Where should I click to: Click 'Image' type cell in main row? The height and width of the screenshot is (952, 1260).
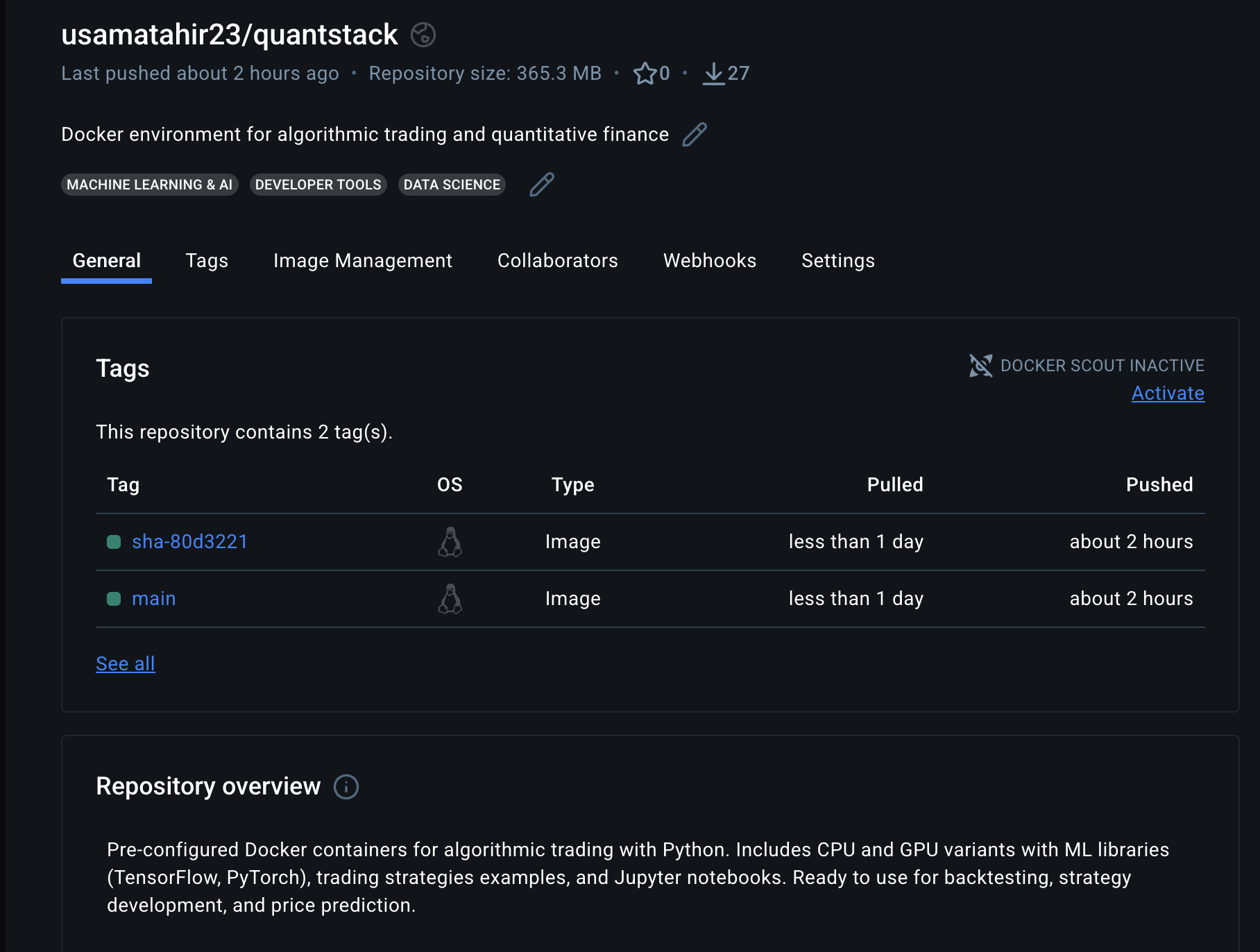(x=573, y=599)
